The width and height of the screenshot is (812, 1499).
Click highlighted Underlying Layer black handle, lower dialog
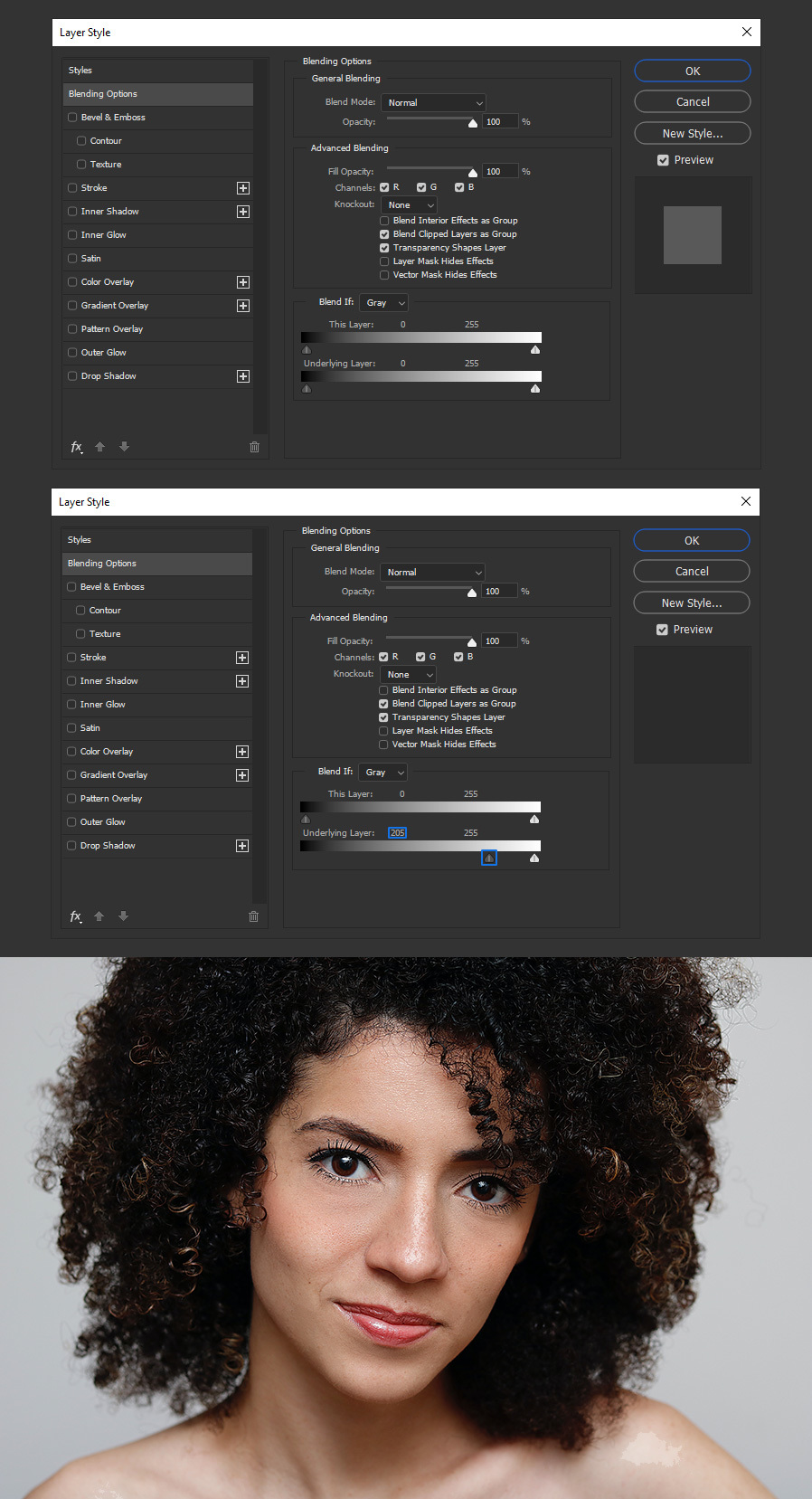(489, 858)
